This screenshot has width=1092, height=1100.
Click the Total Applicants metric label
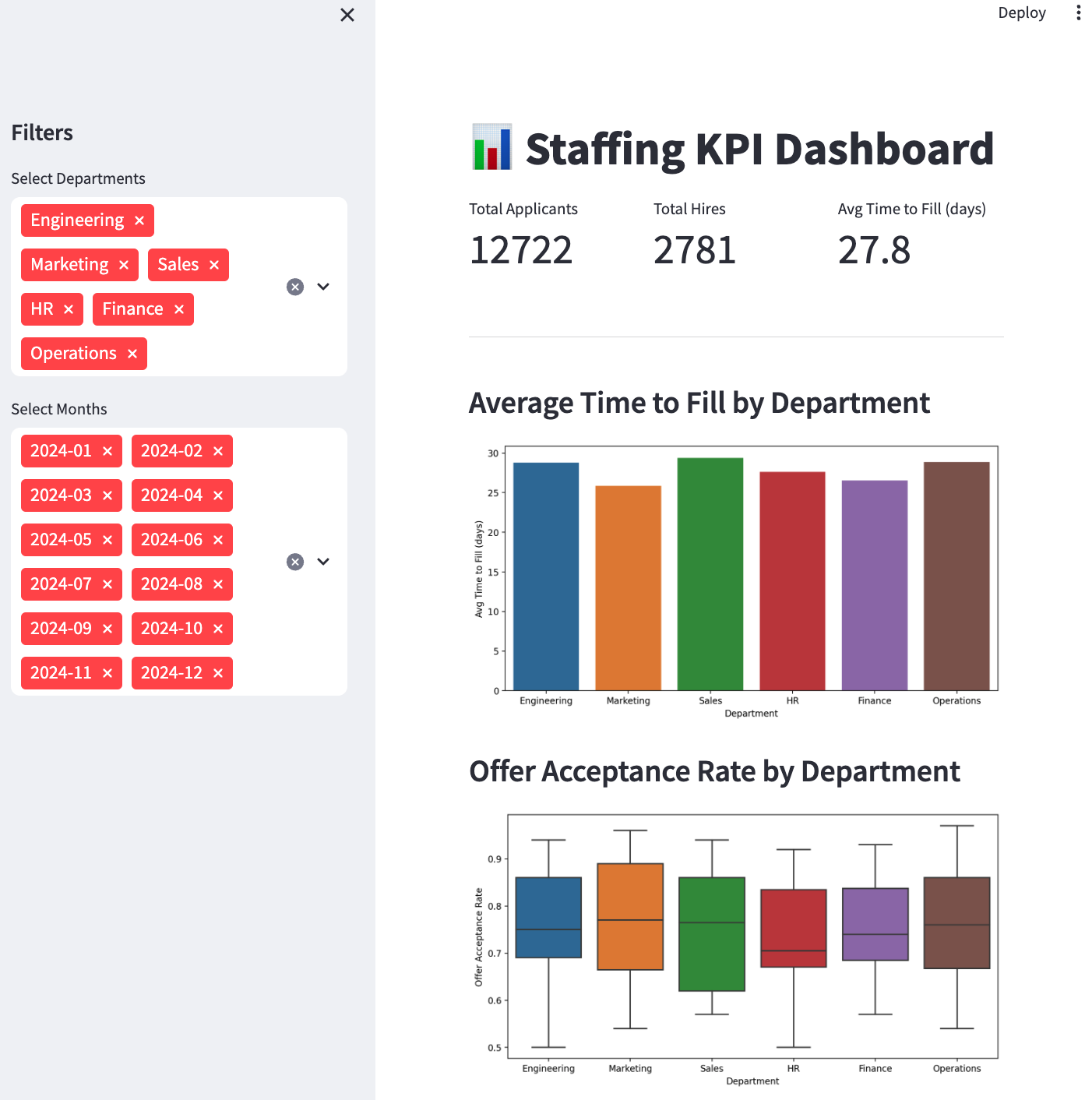point(523,209)
